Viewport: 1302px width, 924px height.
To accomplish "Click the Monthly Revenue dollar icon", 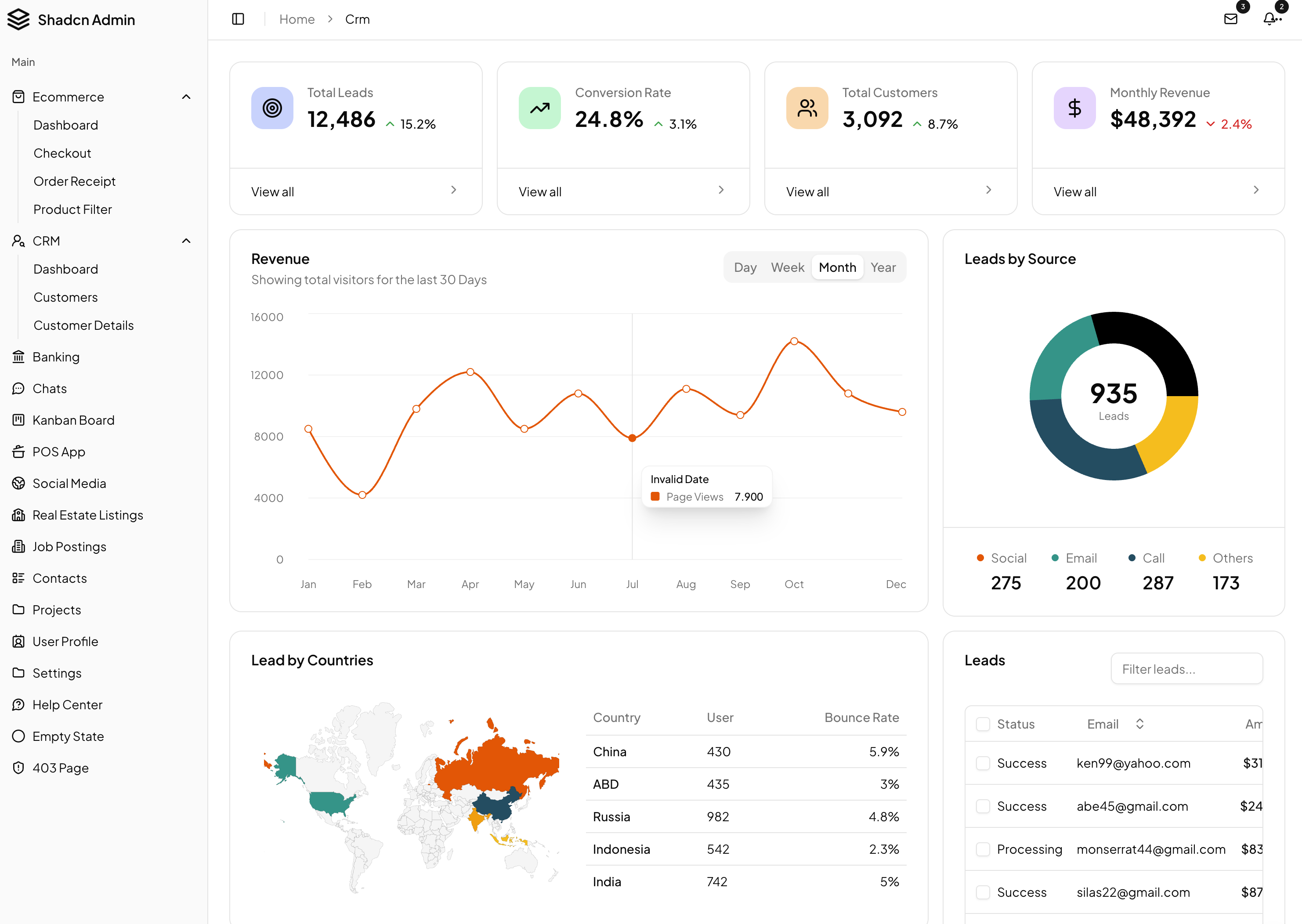I will [1074, 108].
